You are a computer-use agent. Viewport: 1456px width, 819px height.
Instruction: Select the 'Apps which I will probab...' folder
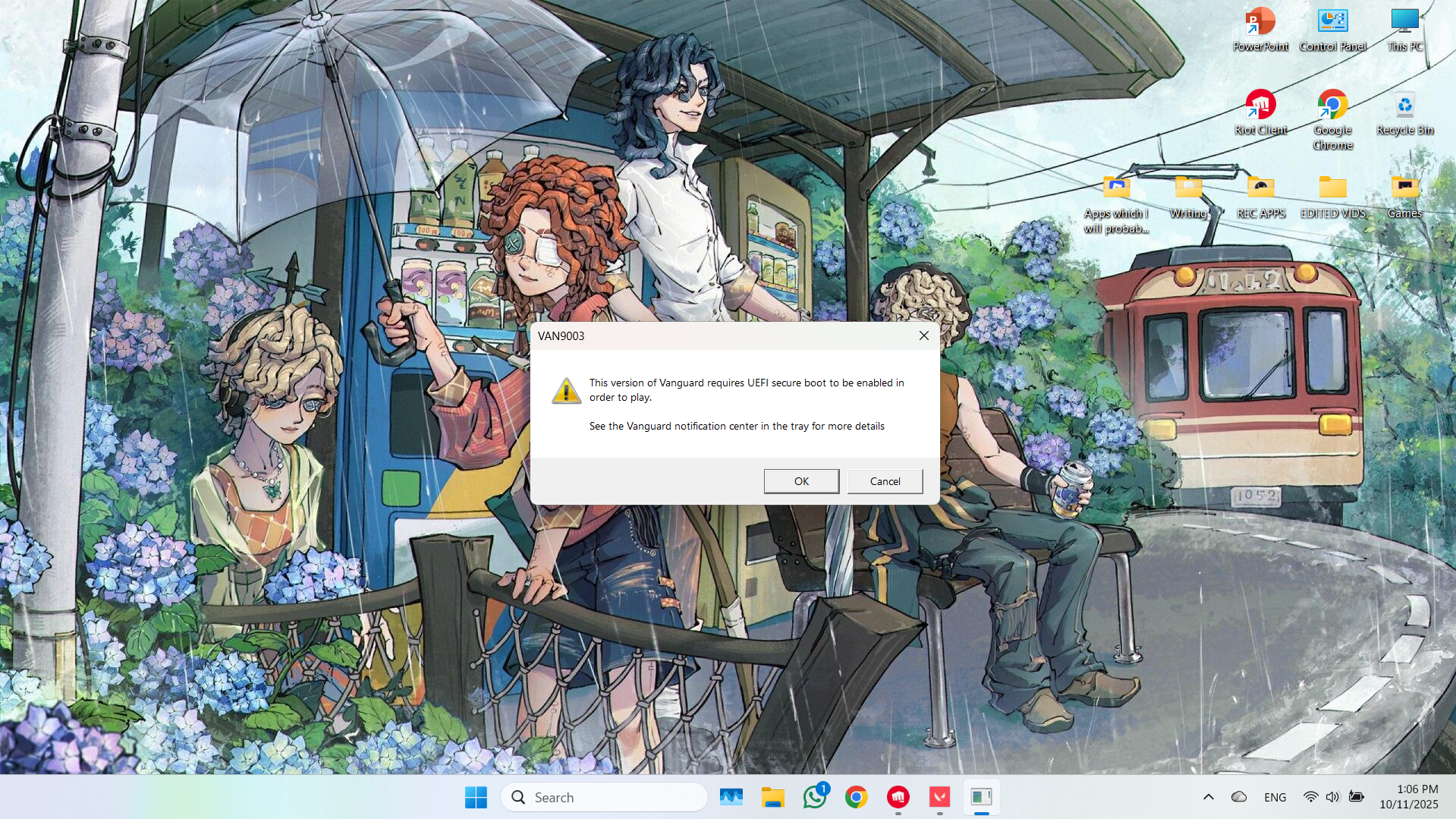(1116, 203)
